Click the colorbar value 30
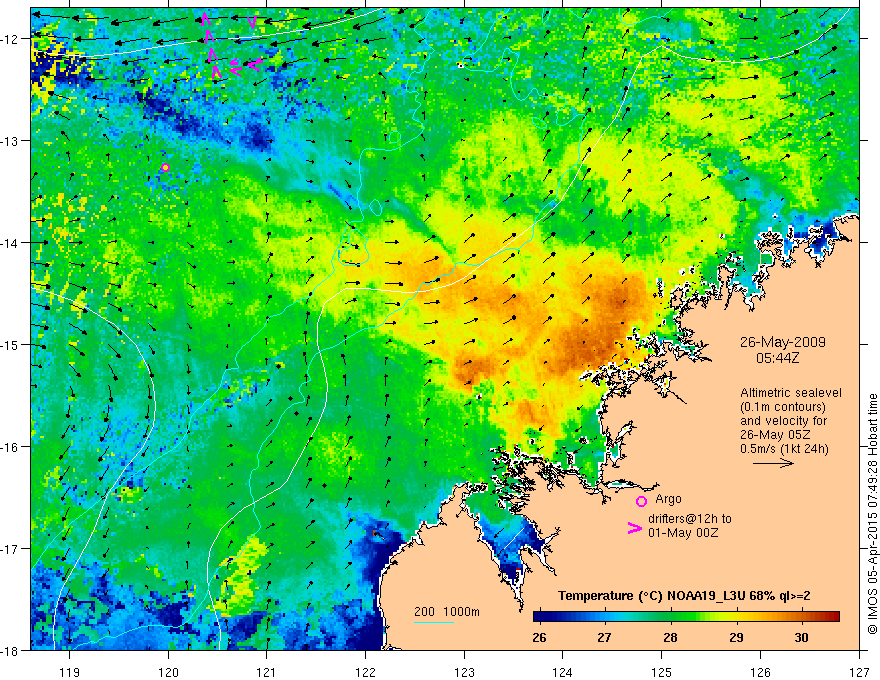This screenshot has height=680, width=880. pos(801,637)
